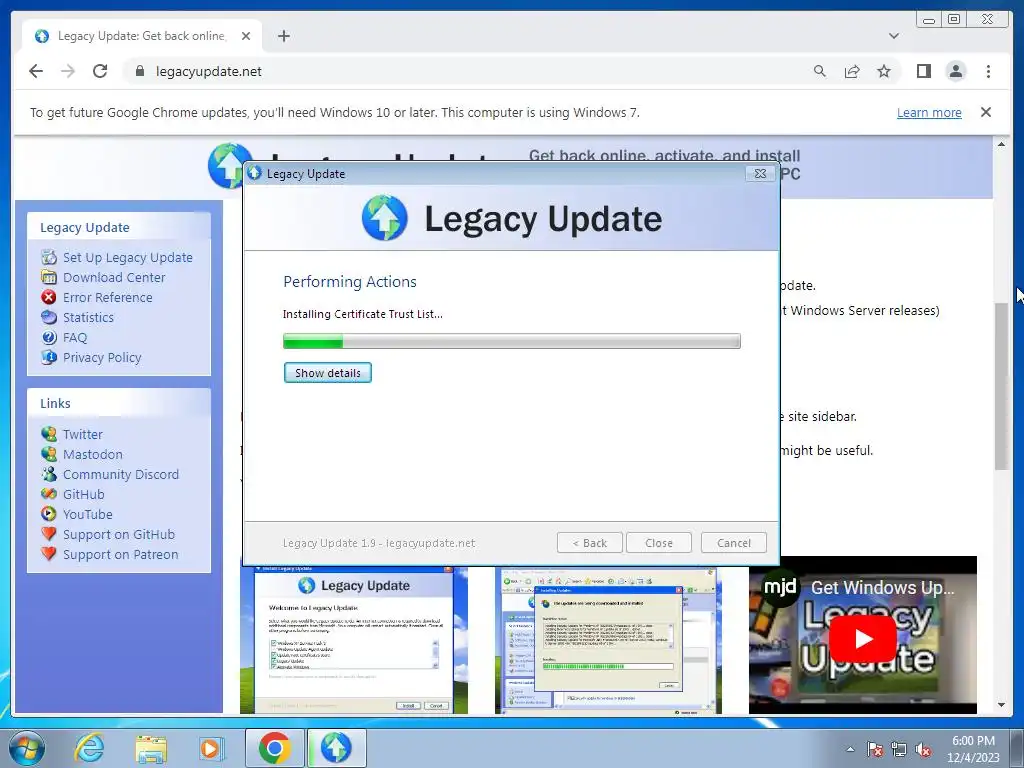Open the Installing Updates screenshot thumbnail
Image resolution: width=1024 pixels, height=768 pixels.
point(608,640)
